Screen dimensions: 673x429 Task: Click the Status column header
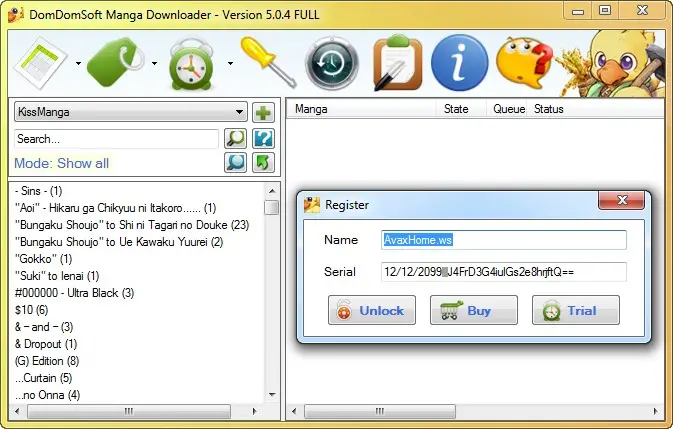click(597, 109)
